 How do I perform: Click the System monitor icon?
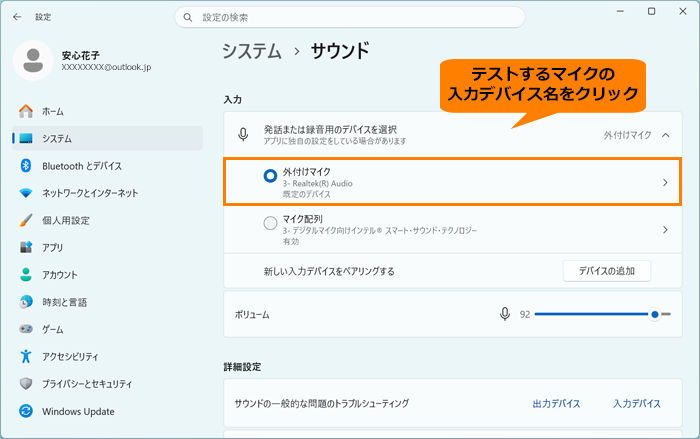[x=26, y=138]
